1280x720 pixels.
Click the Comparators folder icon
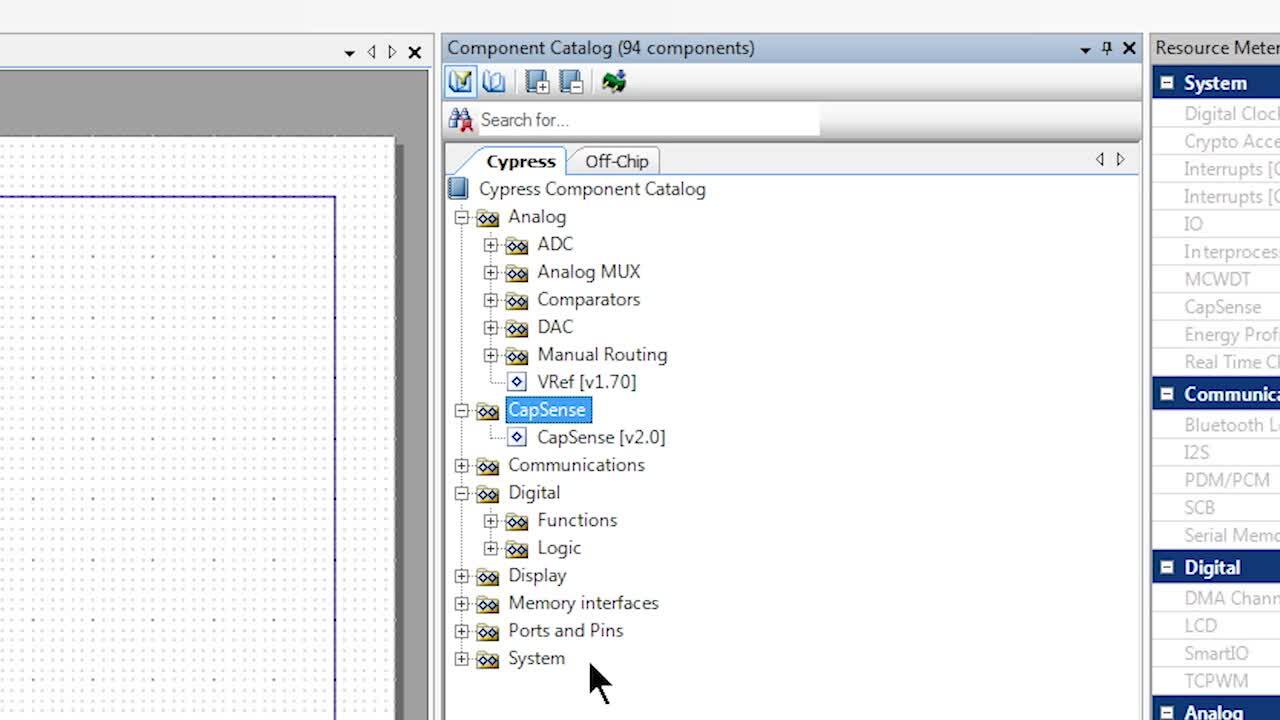click(x=516, y=300)
